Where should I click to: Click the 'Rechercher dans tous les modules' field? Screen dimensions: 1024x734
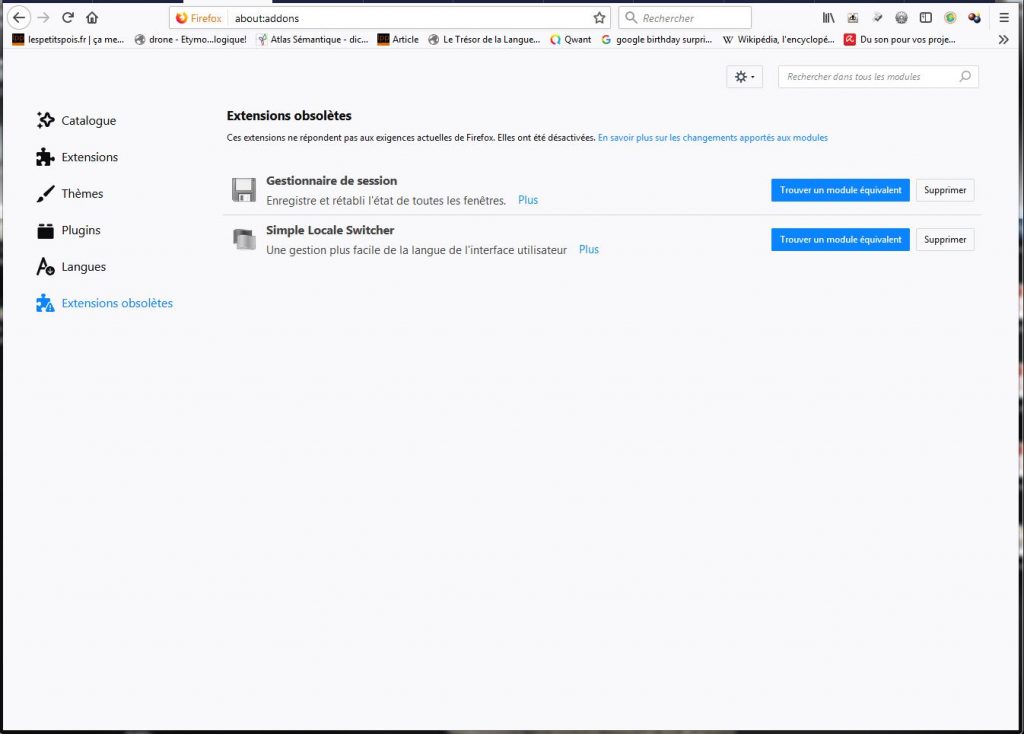click(x=870, y=77)
